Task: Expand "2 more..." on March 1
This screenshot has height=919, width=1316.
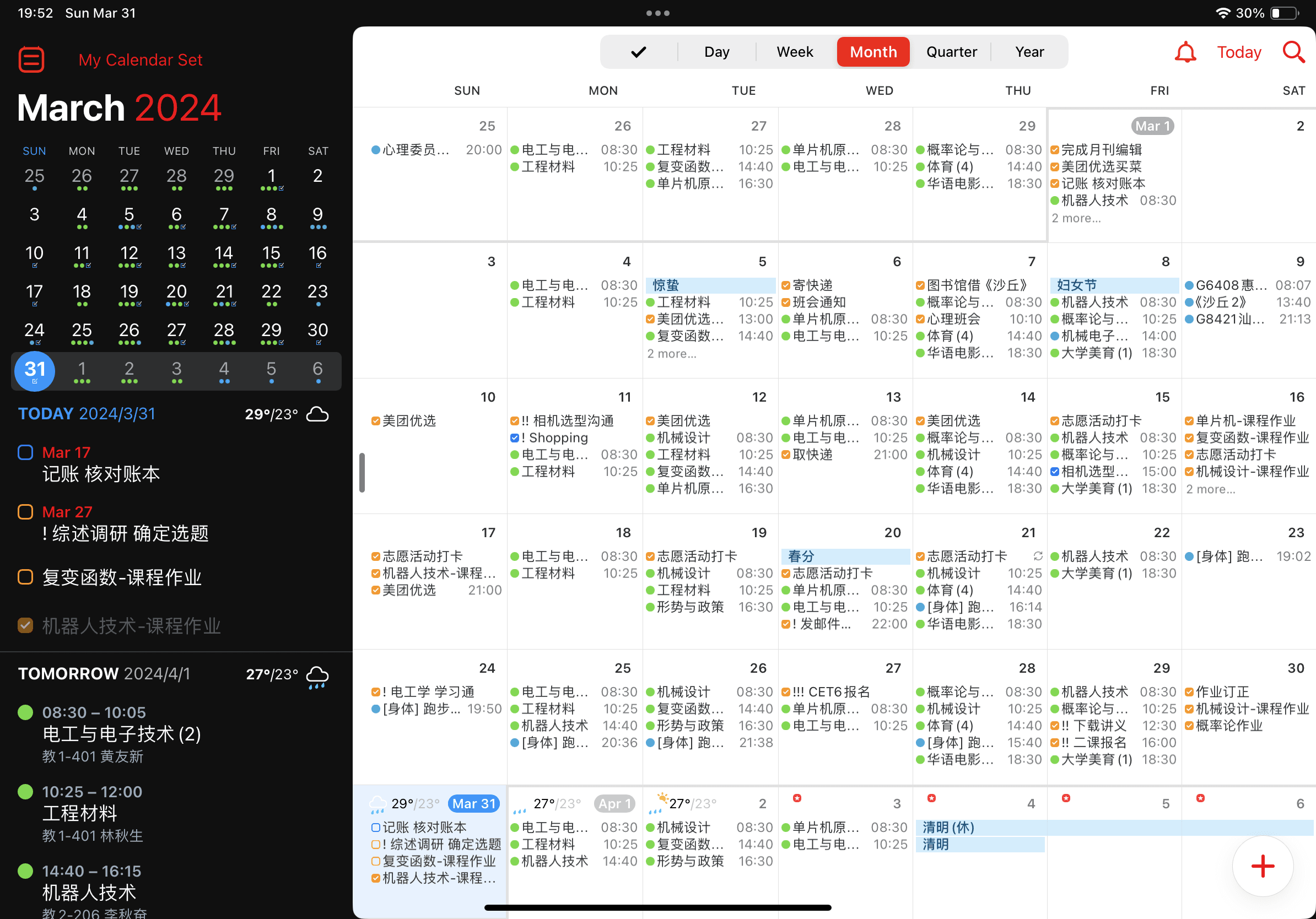Action: coord(1076,218)
